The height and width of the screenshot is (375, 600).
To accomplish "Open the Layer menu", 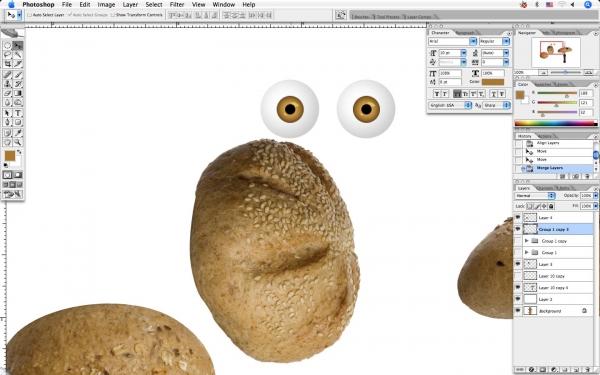I will 130,5.
